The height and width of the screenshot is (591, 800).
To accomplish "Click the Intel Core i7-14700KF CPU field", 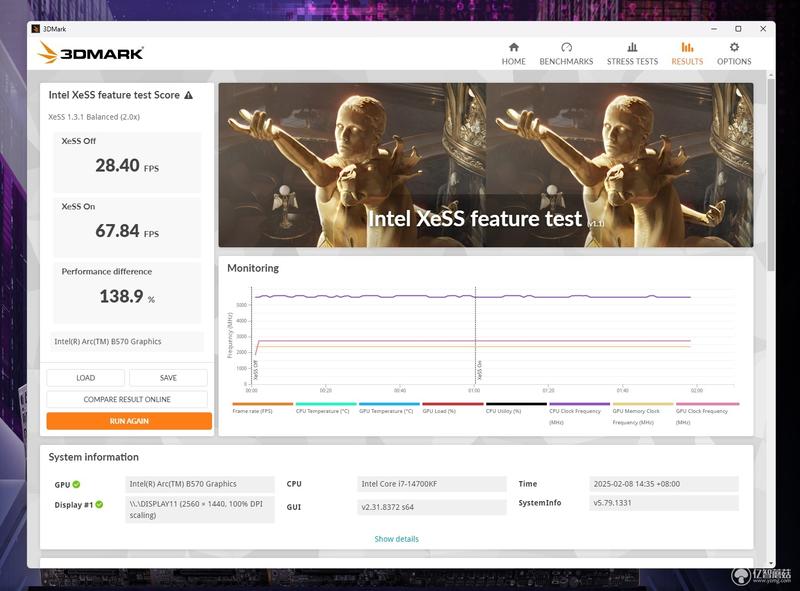I will [x=432, y=484].
